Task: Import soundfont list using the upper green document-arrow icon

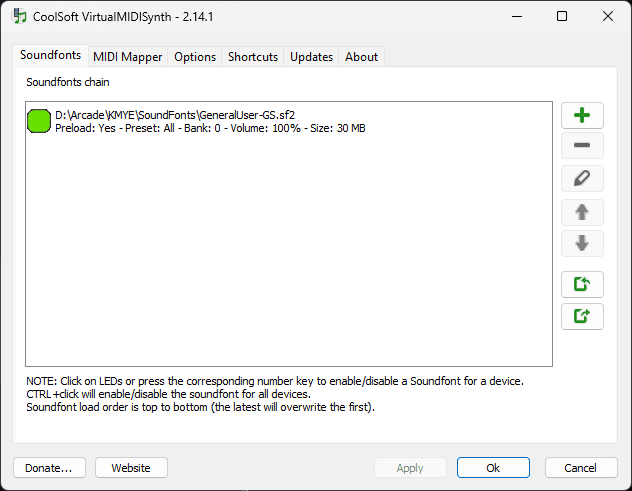Action: pos(582,284)
